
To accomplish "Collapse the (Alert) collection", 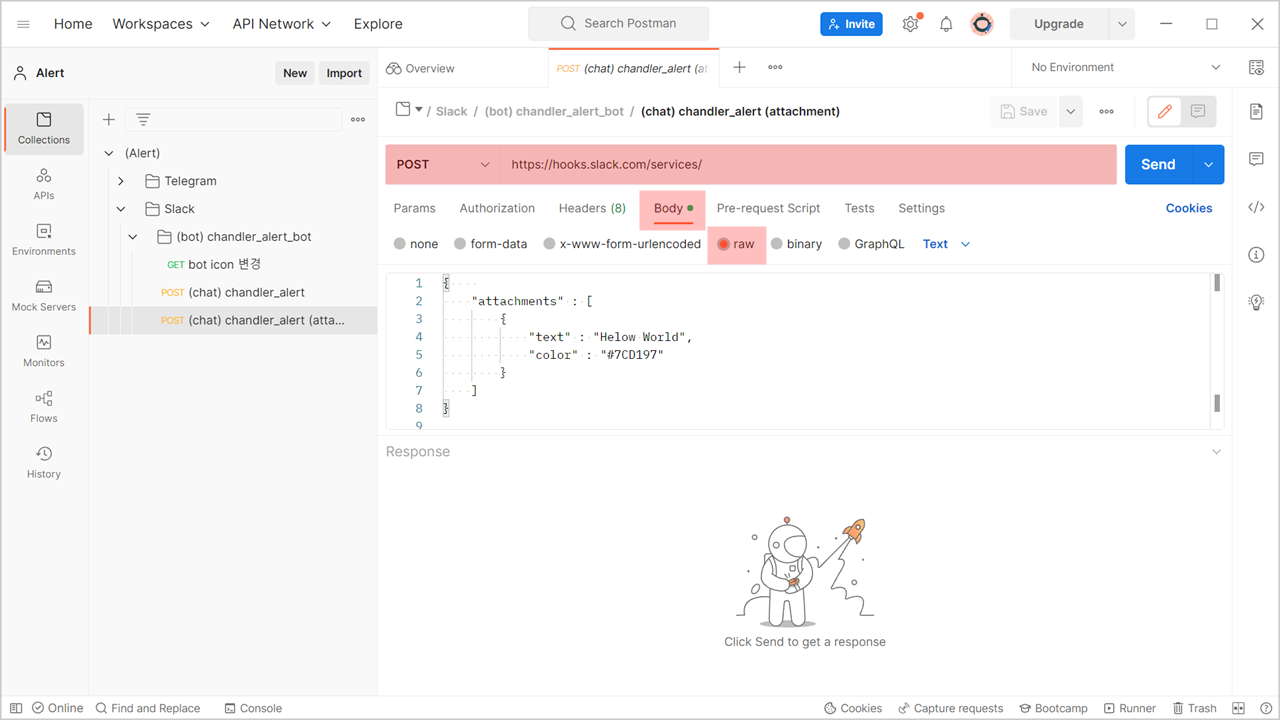I will pyautogui.click(x=109, y=153).
